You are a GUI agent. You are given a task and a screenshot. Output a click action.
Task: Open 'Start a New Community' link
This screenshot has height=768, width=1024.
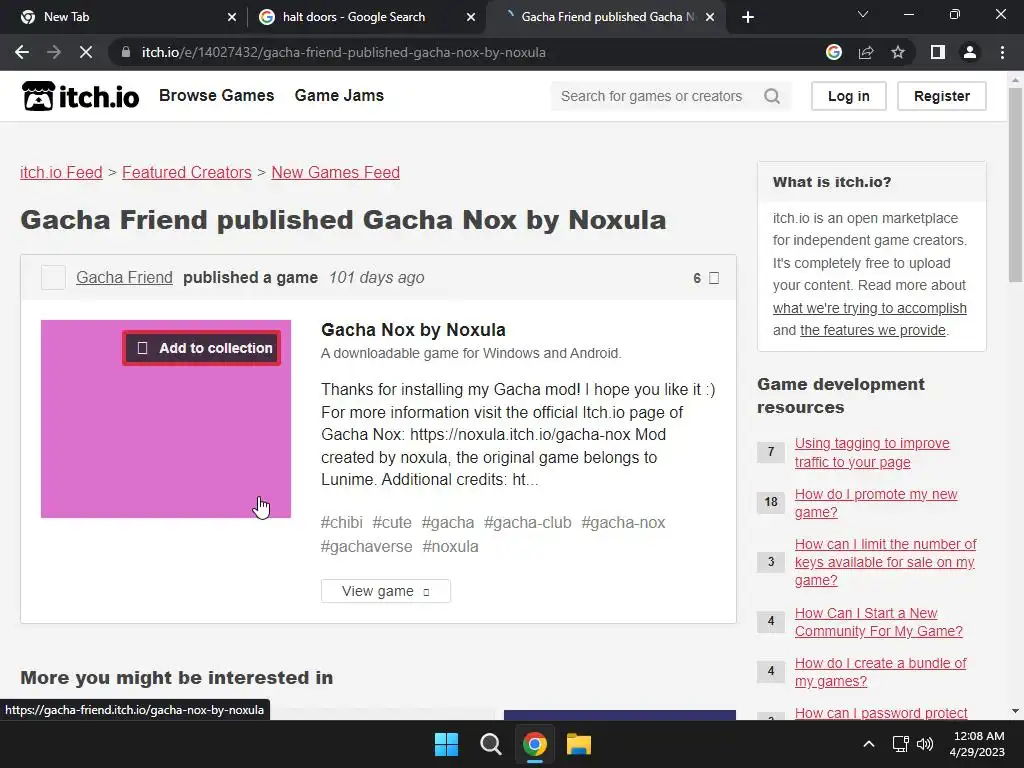click(x=878, y=622)
